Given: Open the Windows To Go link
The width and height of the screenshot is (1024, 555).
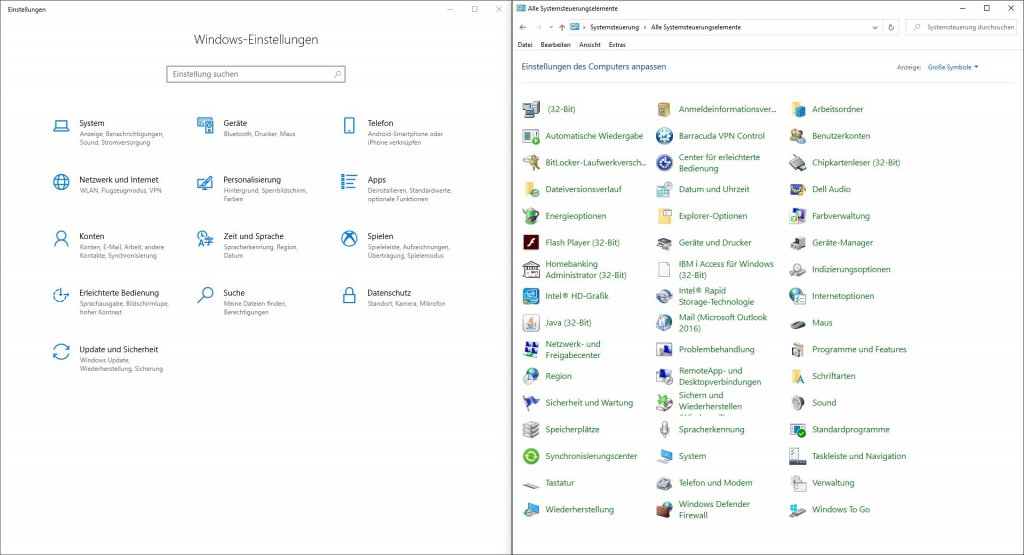Looking at the screenshot, I should pos(840,509).
